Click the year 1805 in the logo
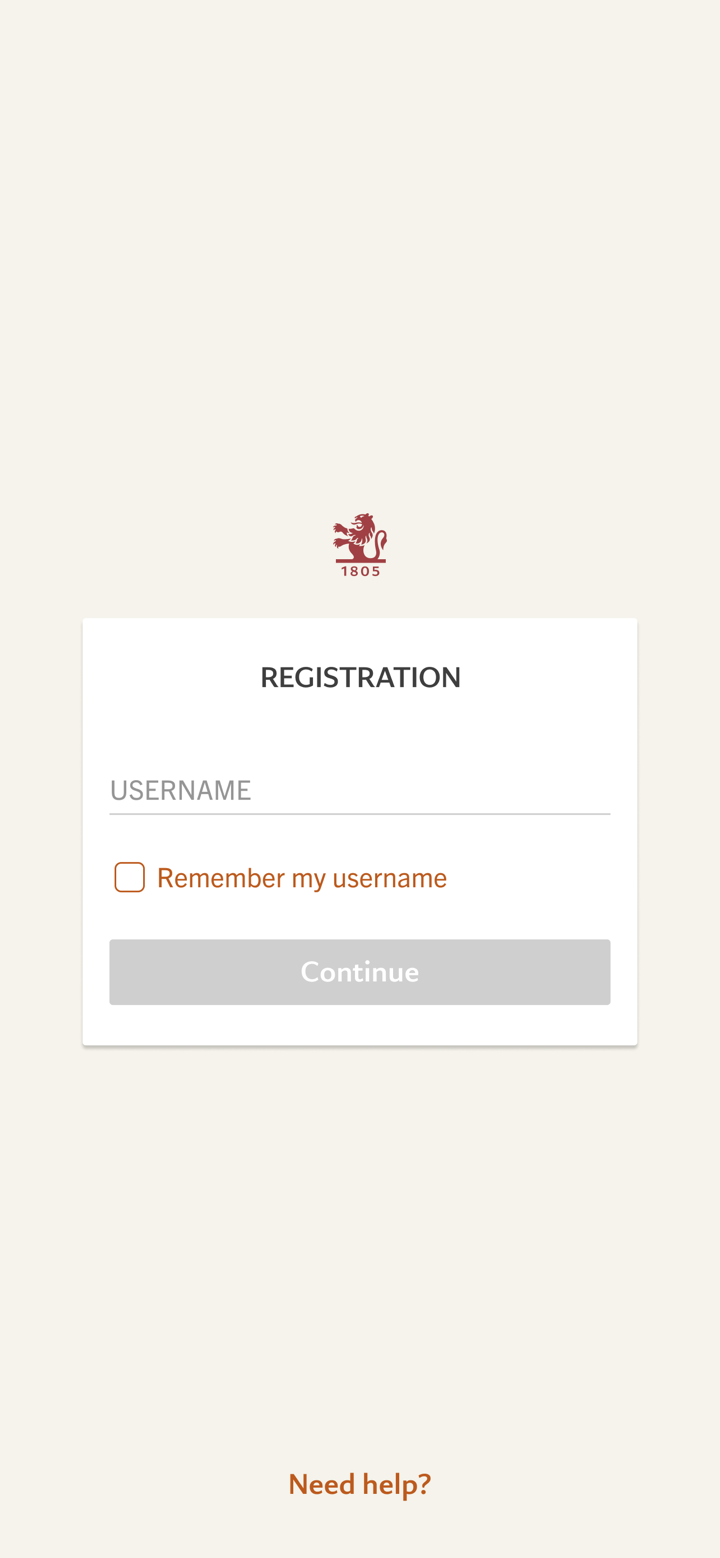The height and width of the screenshot is (1558, 720). (x=360, y=571)
